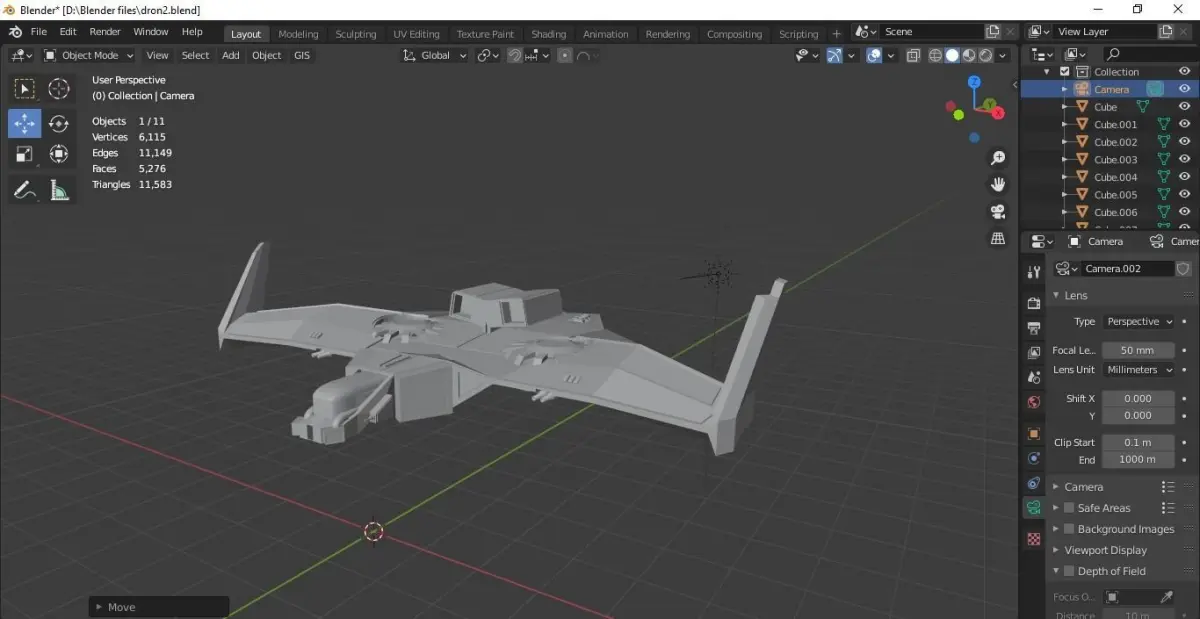Open the World properties tab
The height and width of the screenshot is (619, 1200).
[x=1034, y=402]
